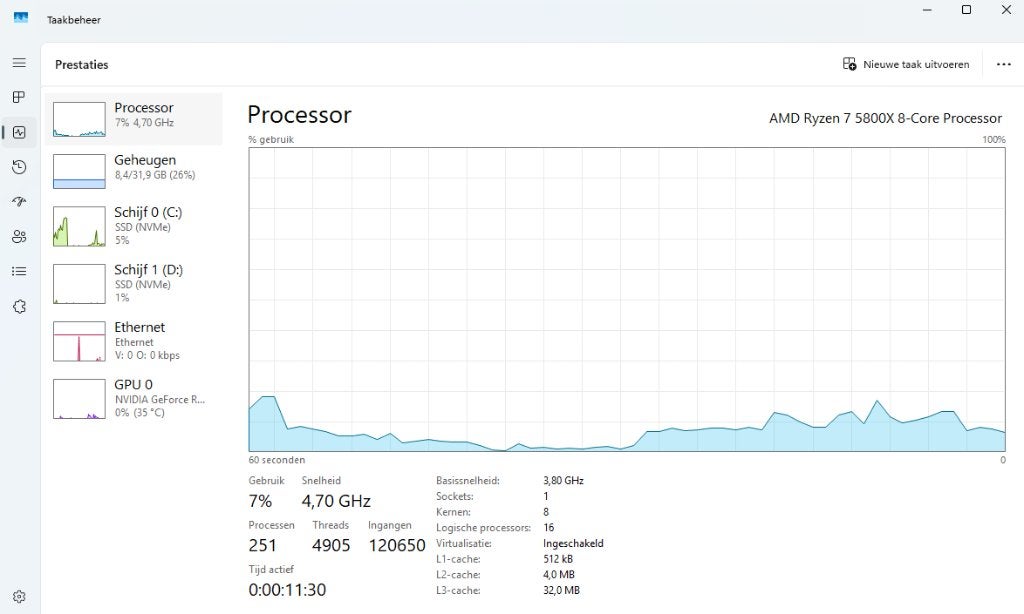Screen dimensions: 1024x614
Task: Minimize the Taakbeheer window
Action: click(927, 10)
